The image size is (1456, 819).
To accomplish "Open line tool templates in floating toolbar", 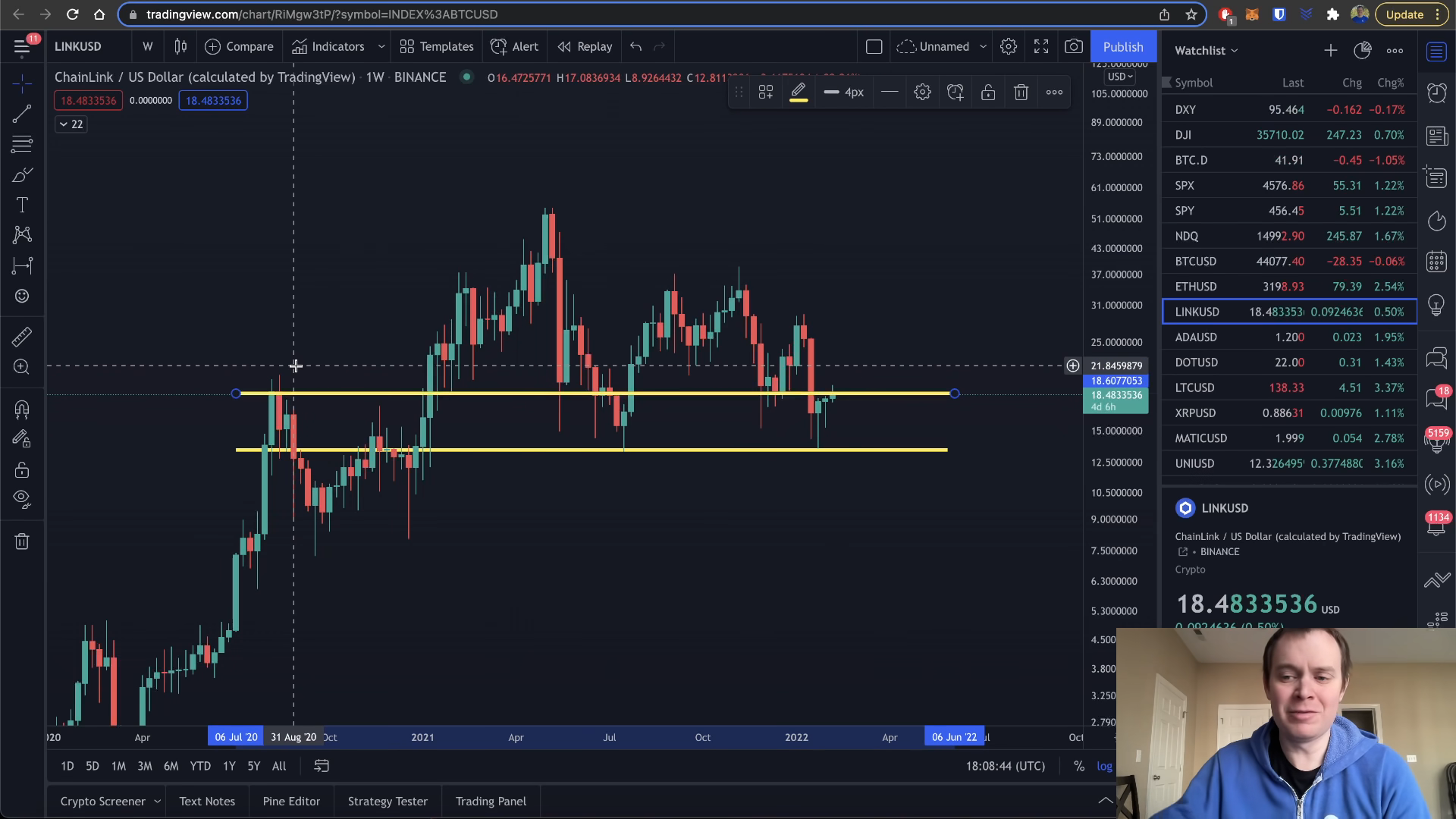I will [x=766, y=93].
